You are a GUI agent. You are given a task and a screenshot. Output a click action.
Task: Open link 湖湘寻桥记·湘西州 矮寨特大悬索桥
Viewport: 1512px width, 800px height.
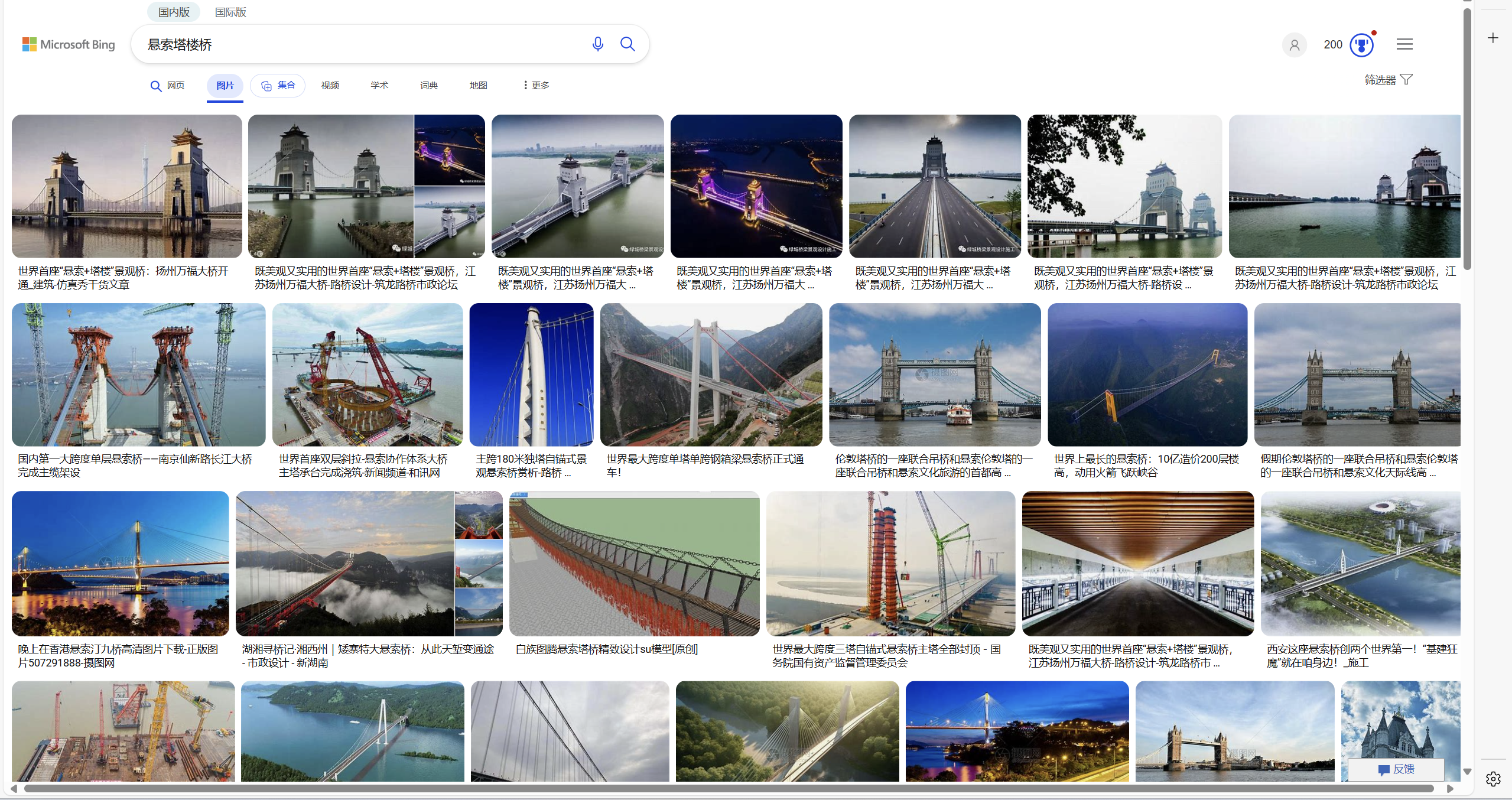coord(368,656)
